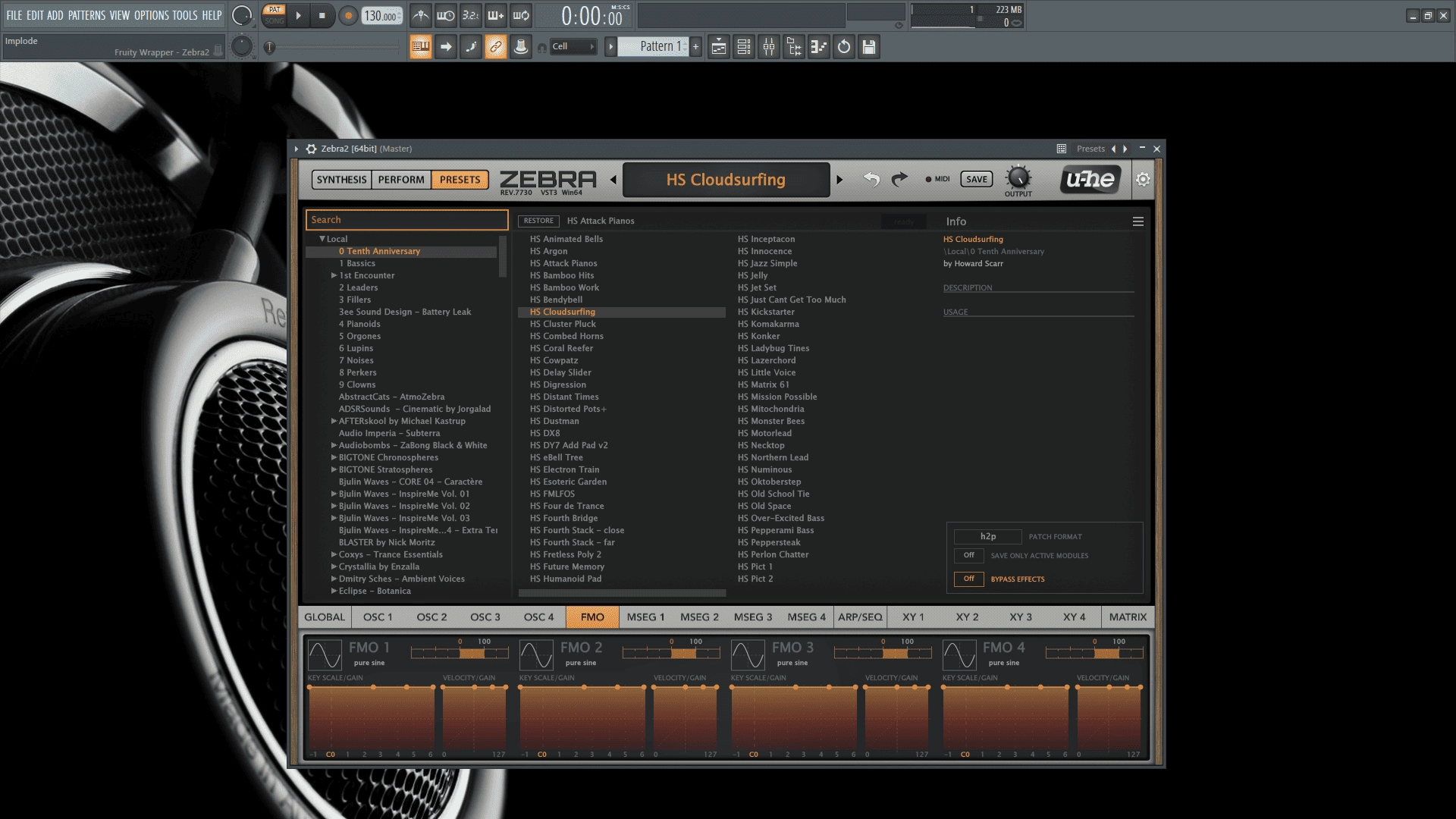The width and height of the screenshot is (1456, 819).
Task: Open the FILE menu
Action: [x=14, y=15]
